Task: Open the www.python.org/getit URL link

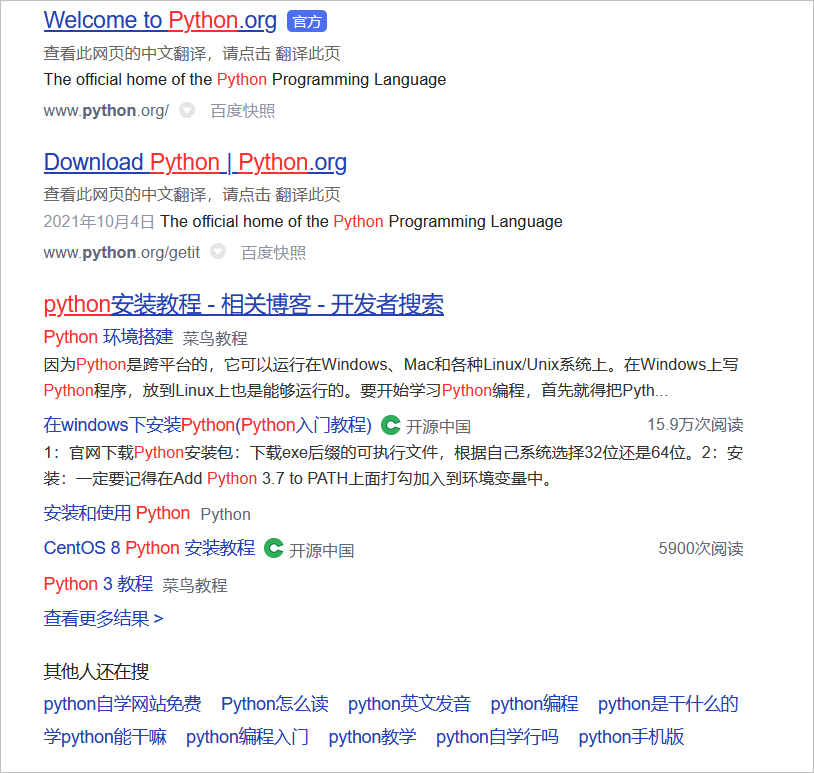Action: (x=121, y=252)
